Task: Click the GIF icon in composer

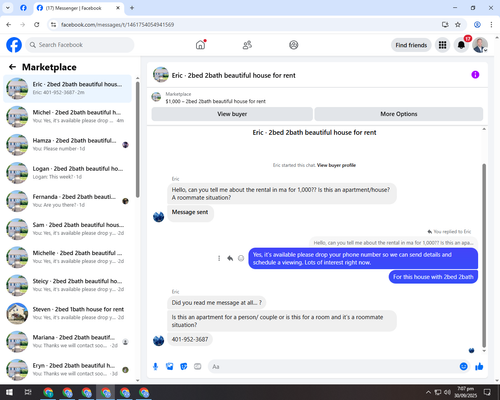Action: click(x=198, y=367)
